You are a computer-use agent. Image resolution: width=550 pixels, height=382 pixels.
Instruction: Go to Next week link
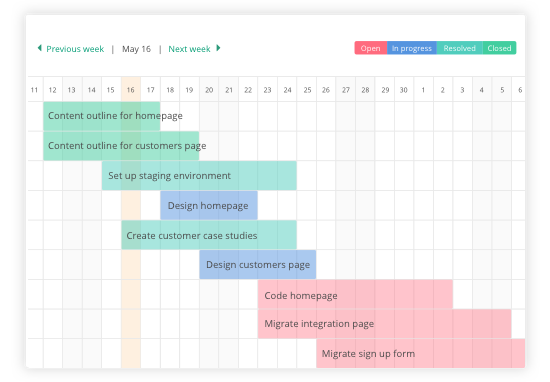(189, 49)
